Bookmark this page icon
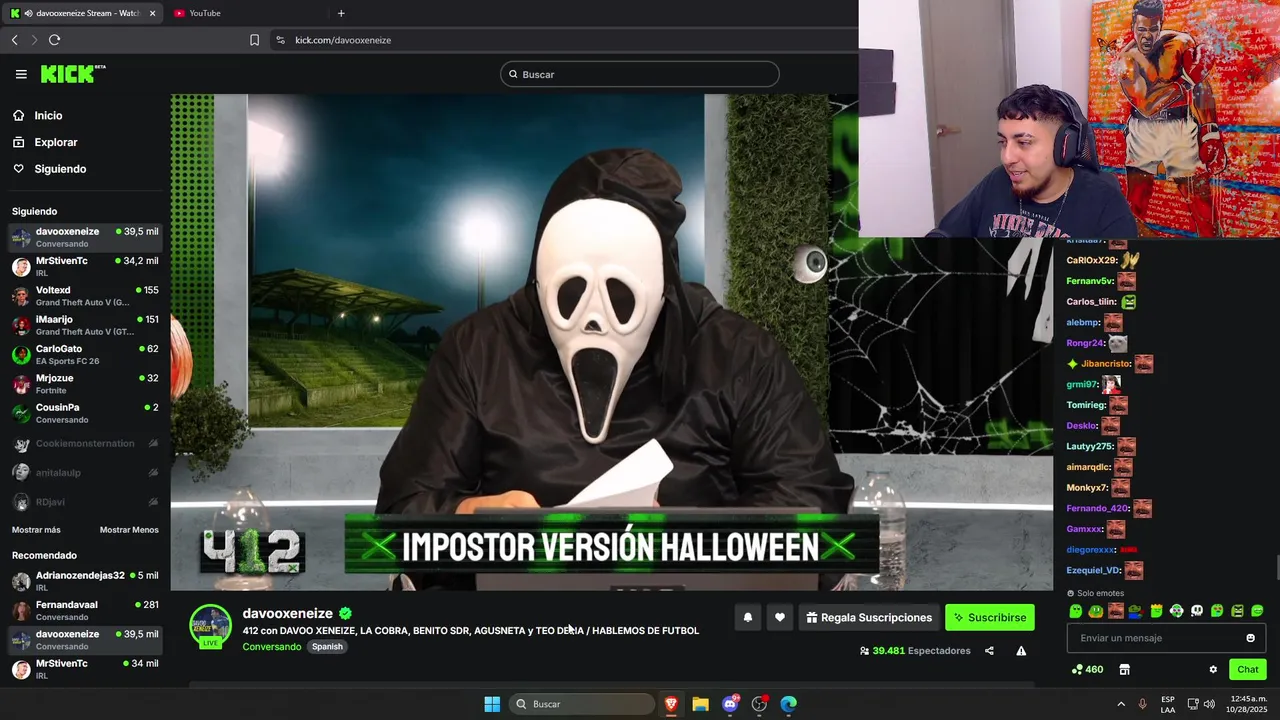 [x=254, y=40]
